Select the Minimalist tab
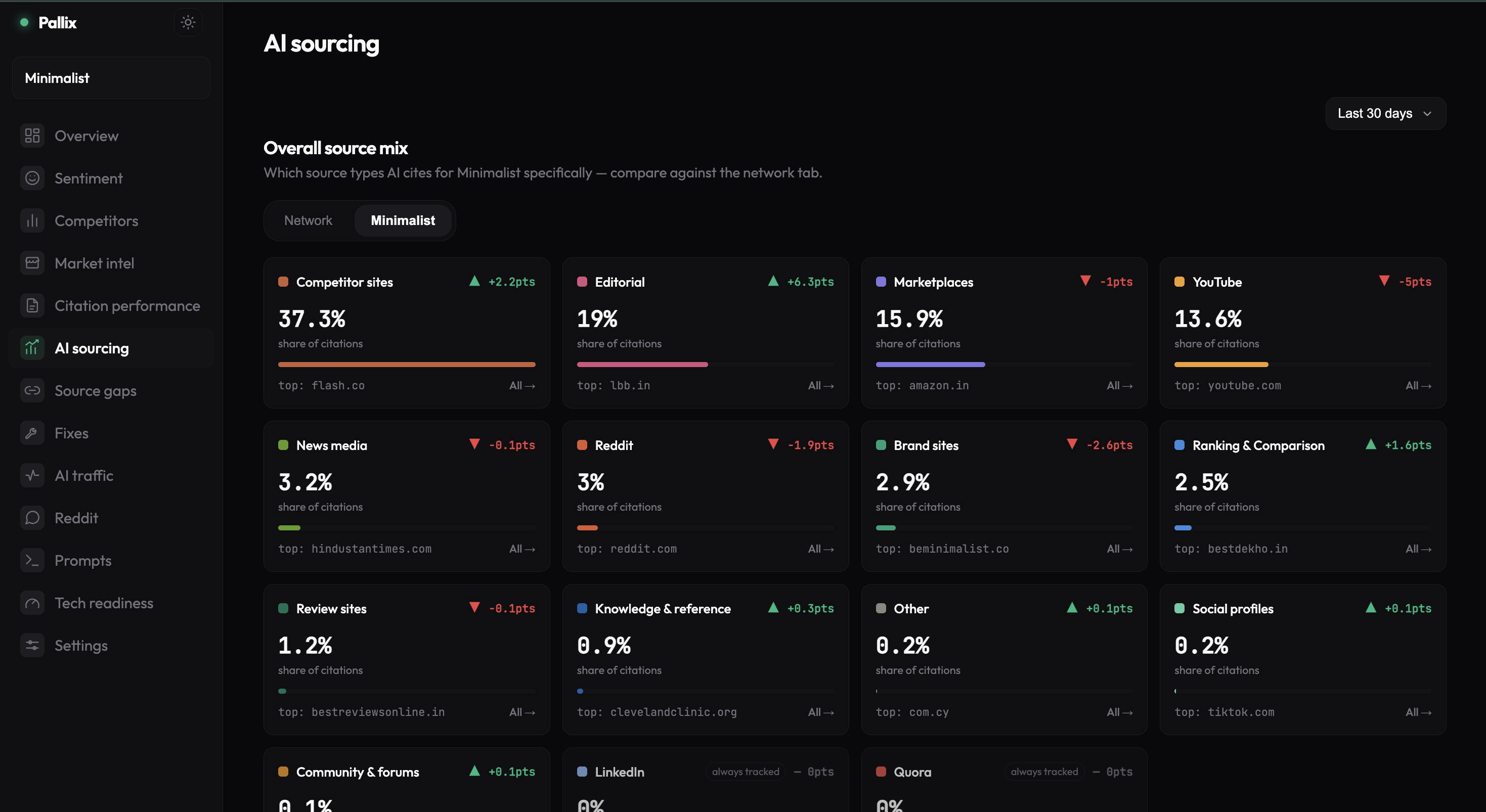1486x812 pixels. click(403, 220)
